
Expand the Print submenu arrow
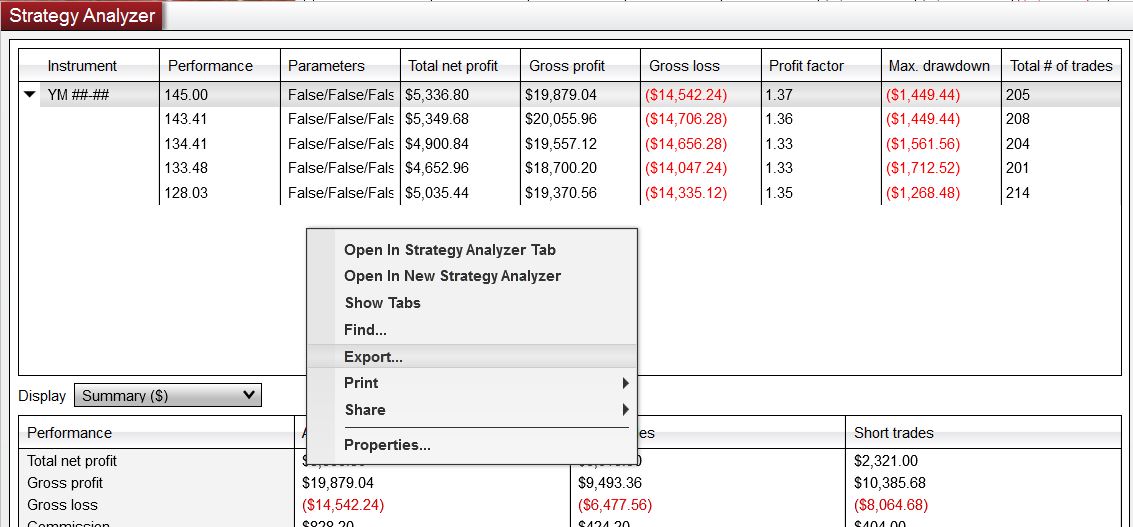coord(625,383)
